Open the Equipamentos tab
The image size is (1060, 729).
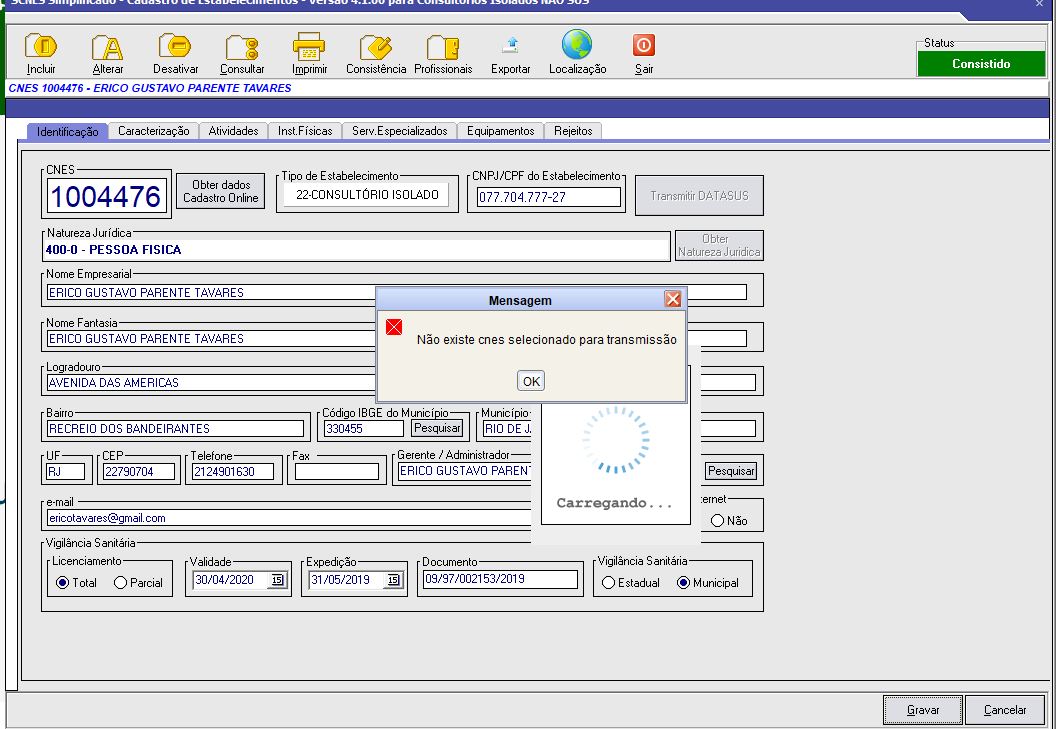coord(501,131)
